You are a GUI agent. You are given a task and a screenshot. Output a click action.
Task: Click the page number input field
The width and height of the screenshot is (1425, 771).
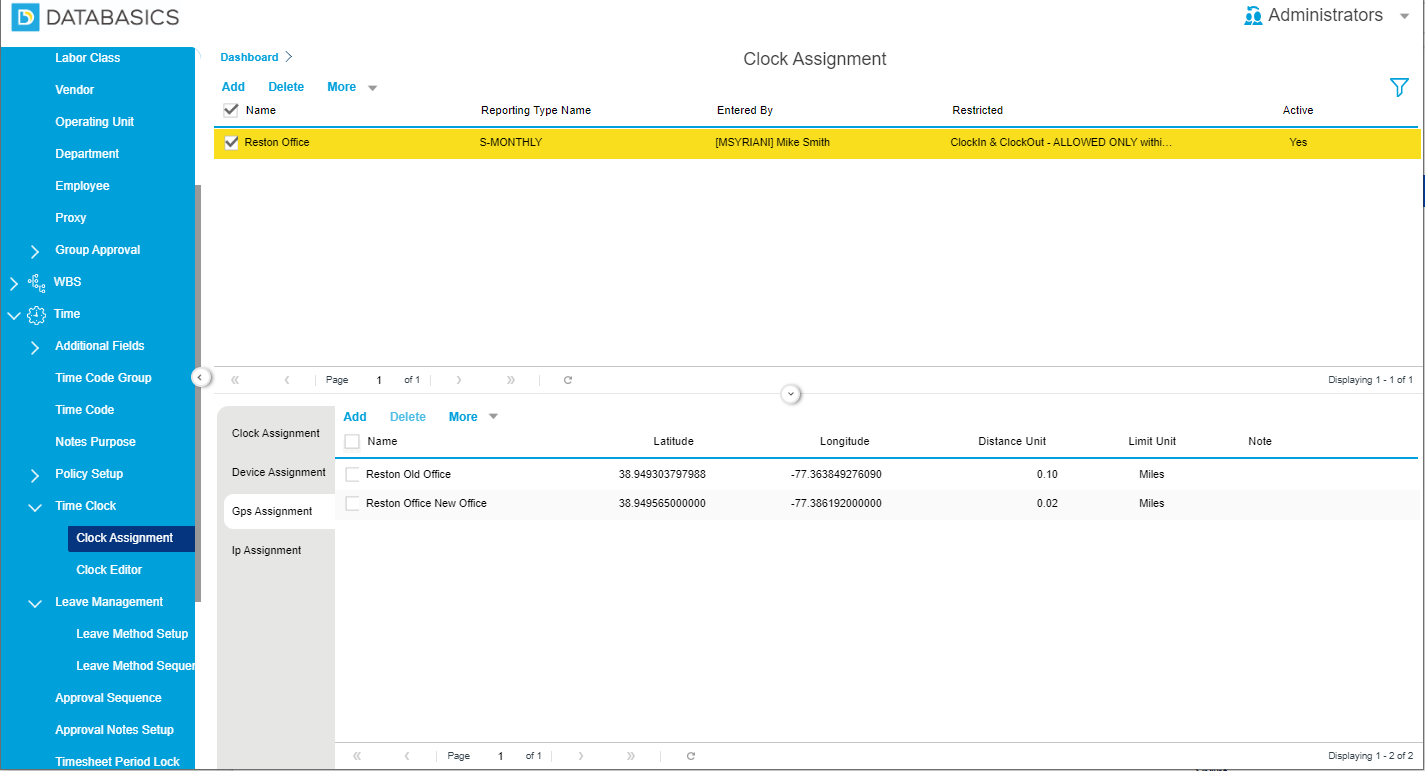coord(378,380)
